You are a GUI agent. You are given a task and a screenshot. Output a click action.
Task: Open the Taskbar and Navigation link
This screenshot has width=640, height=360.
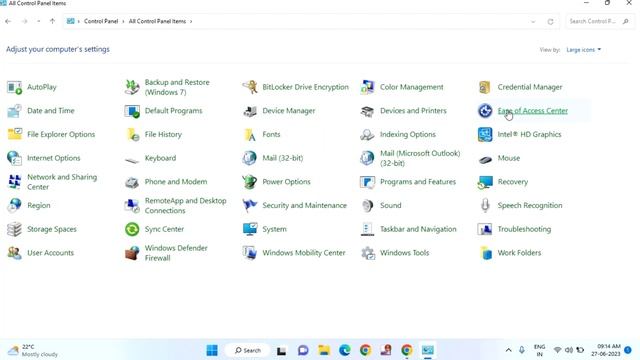tap(418, 229)
